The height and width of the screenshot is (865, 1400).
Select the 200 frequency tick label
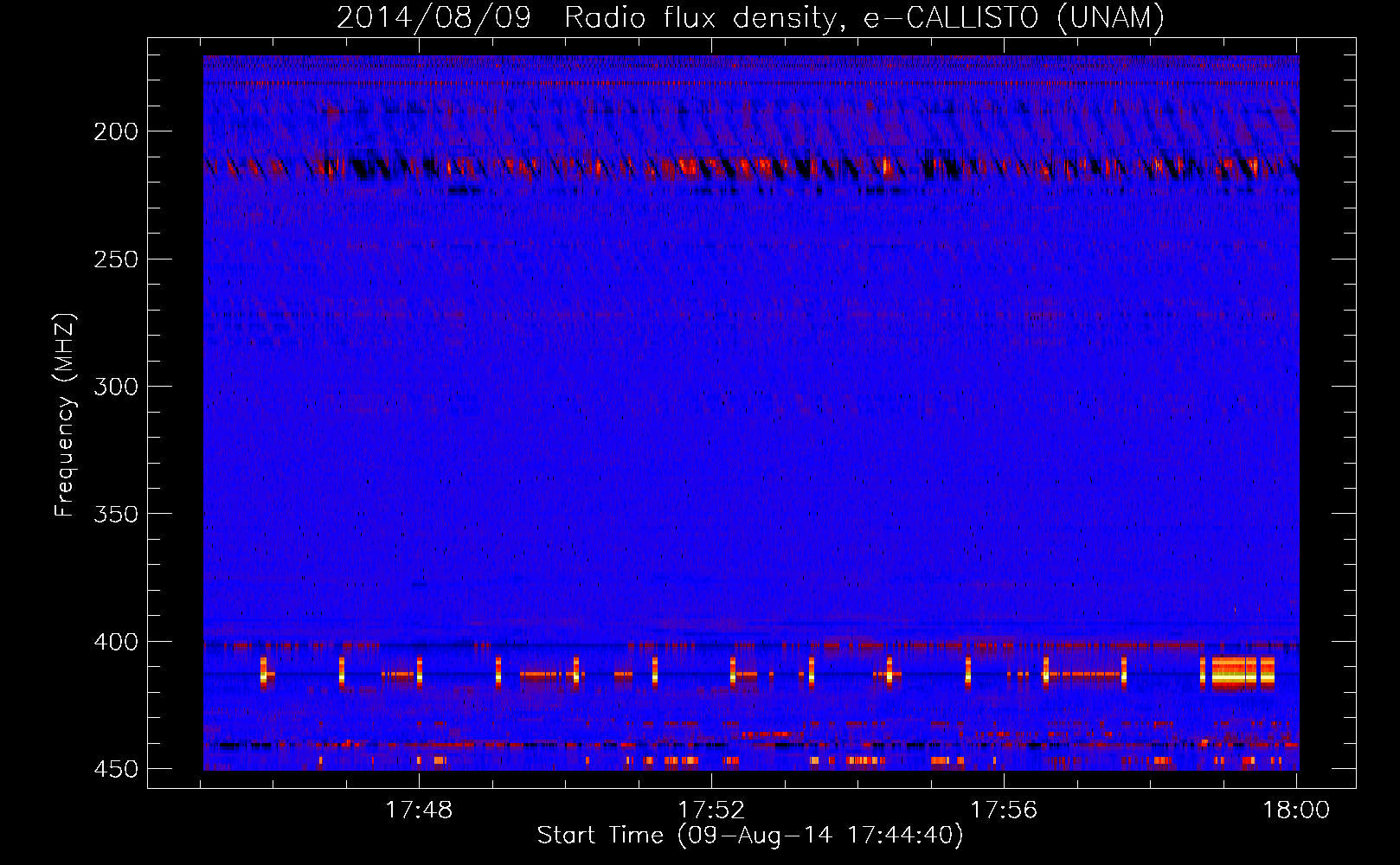coord(116,131)
